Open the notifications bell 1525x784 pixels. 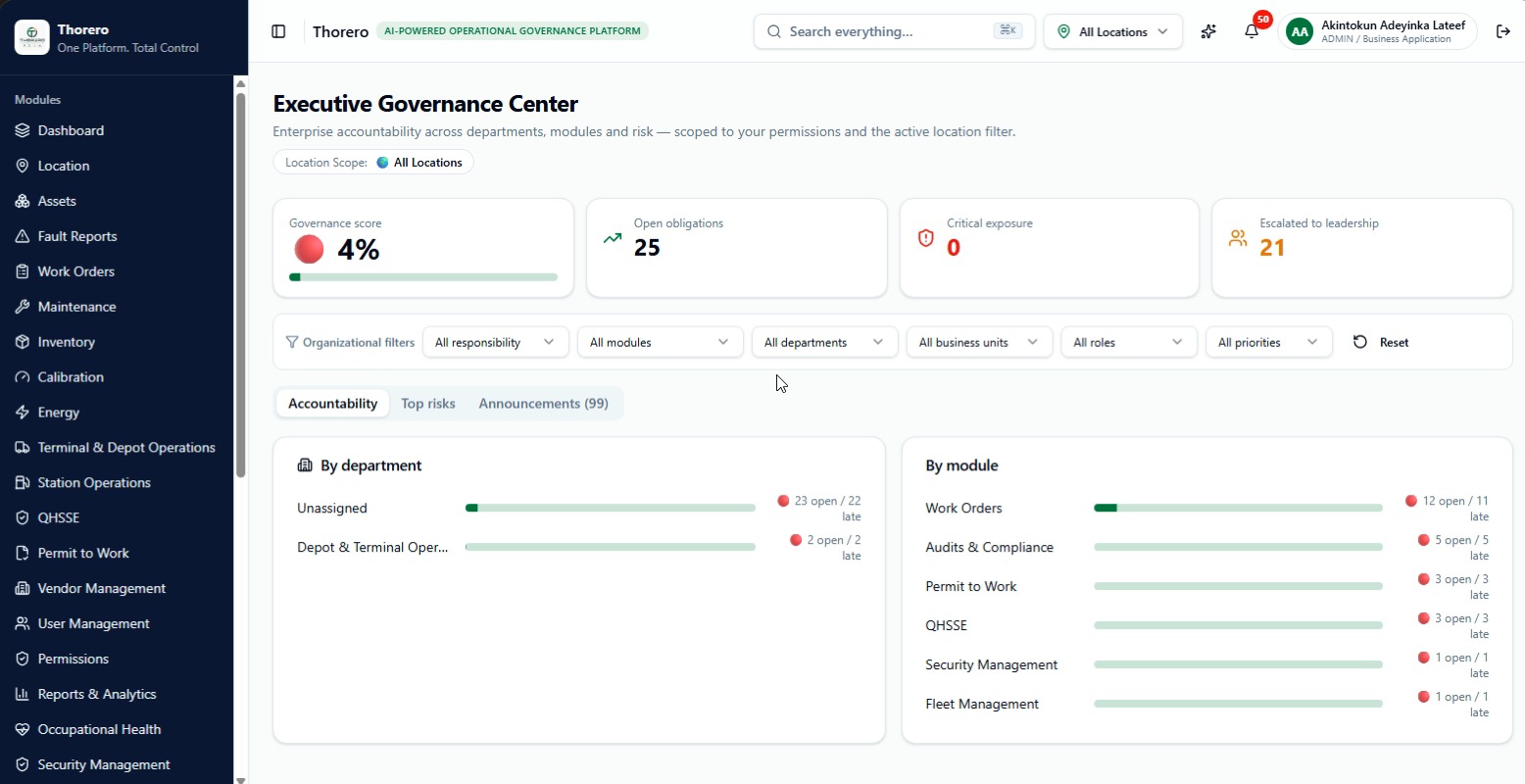point(1252,31)
